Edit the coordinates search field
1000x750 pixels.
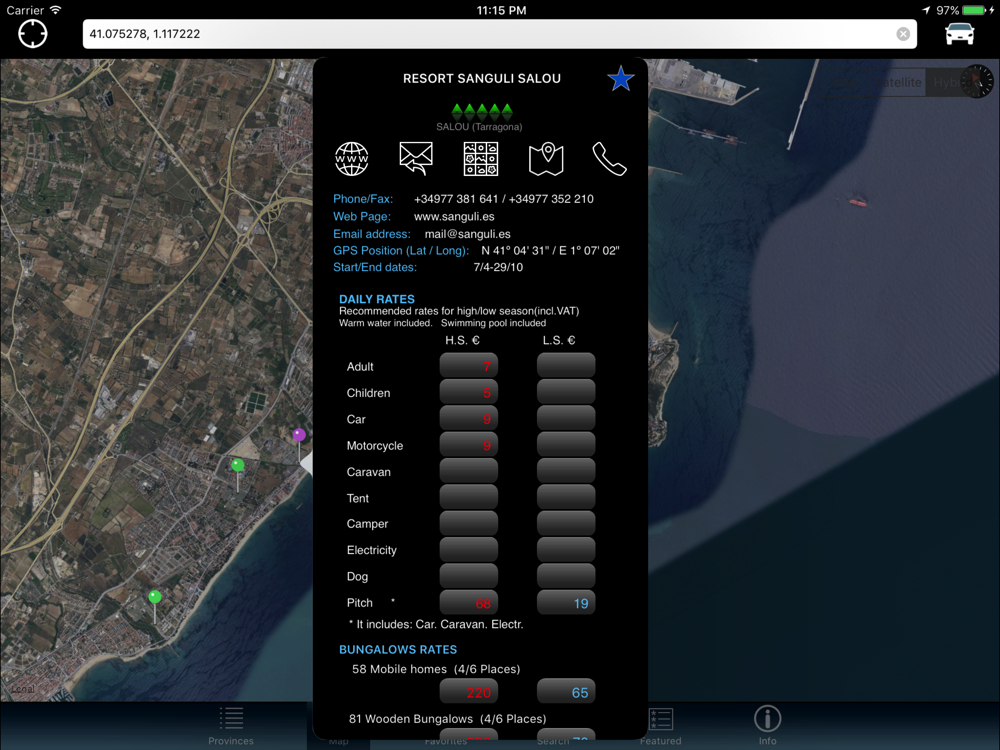(499, 34)
